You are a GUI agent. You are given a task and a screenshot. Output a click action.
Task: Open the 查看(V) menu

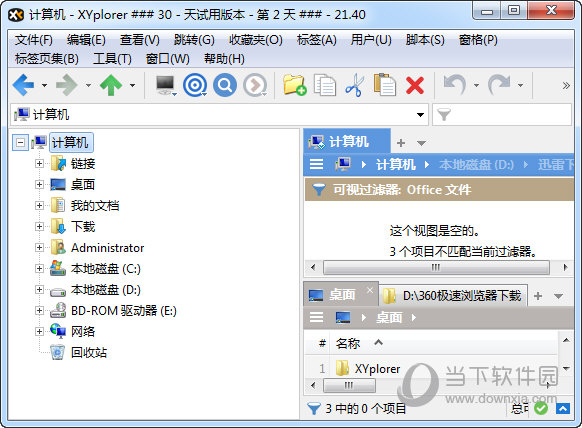tap(140, 40)
